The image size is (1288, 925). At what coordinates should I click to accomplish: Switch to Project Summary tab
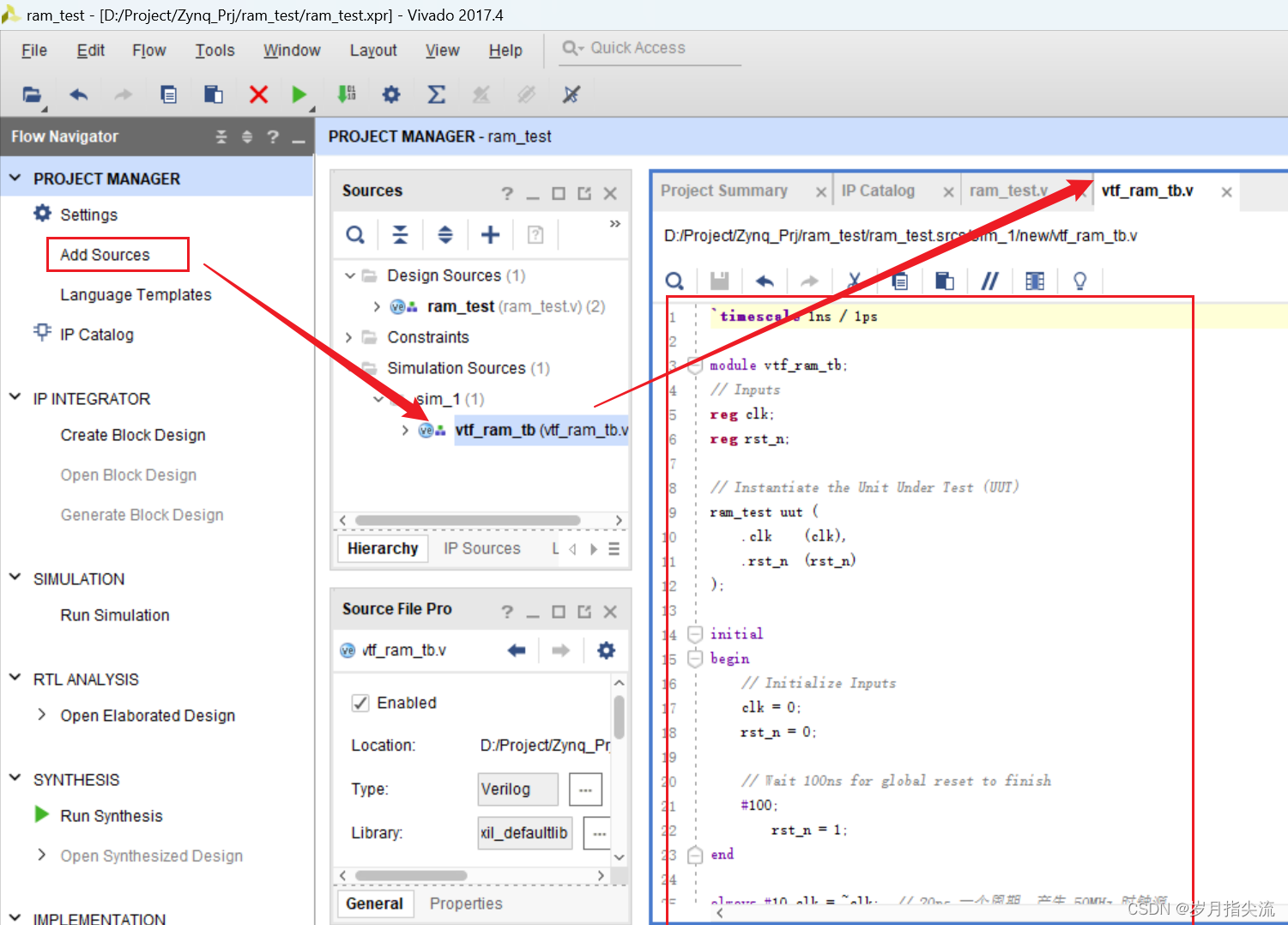pyautogui.click(x=724, y=190)
